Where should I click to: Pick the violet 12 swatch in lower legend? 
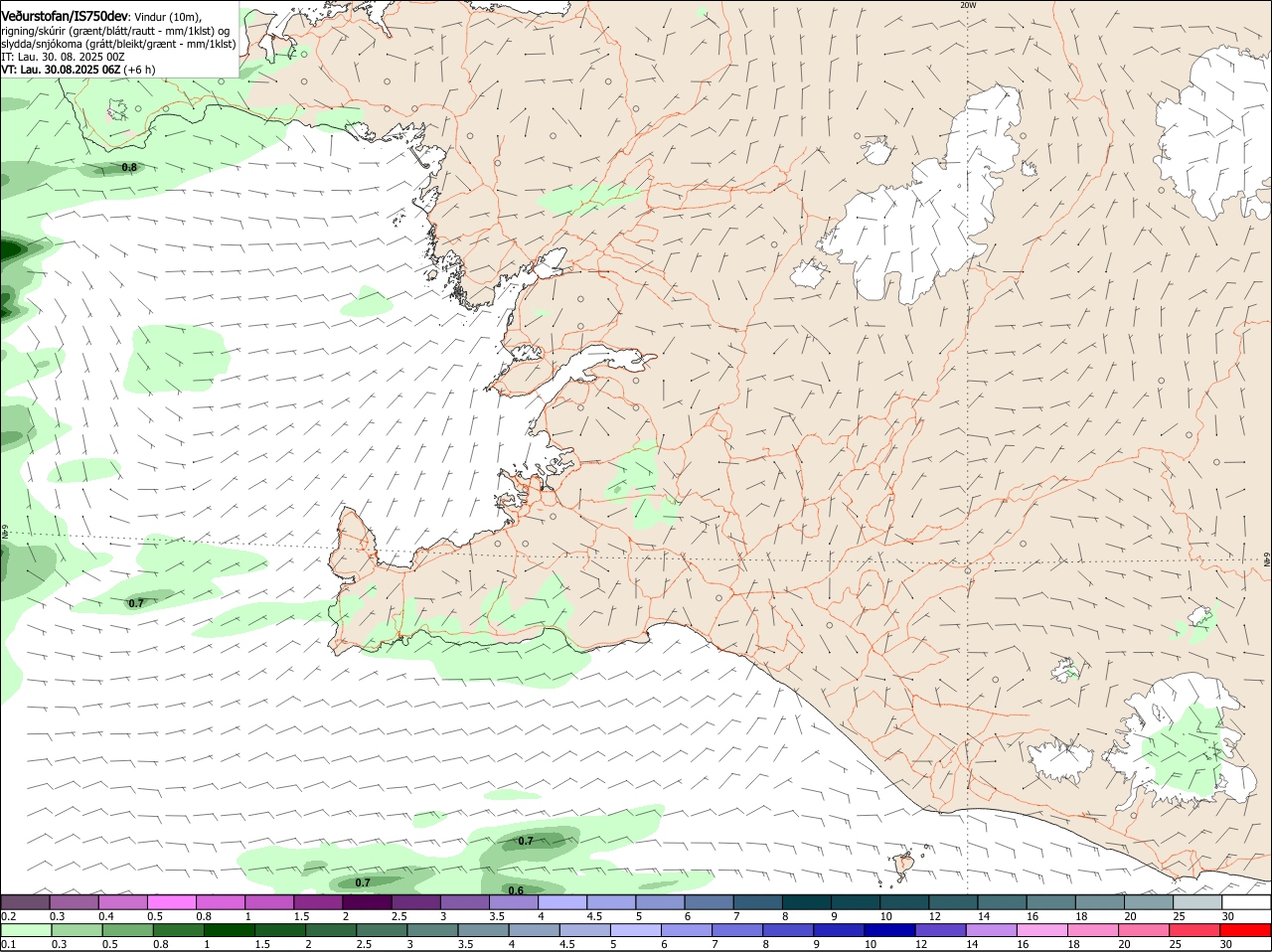[x=940, y=930]
